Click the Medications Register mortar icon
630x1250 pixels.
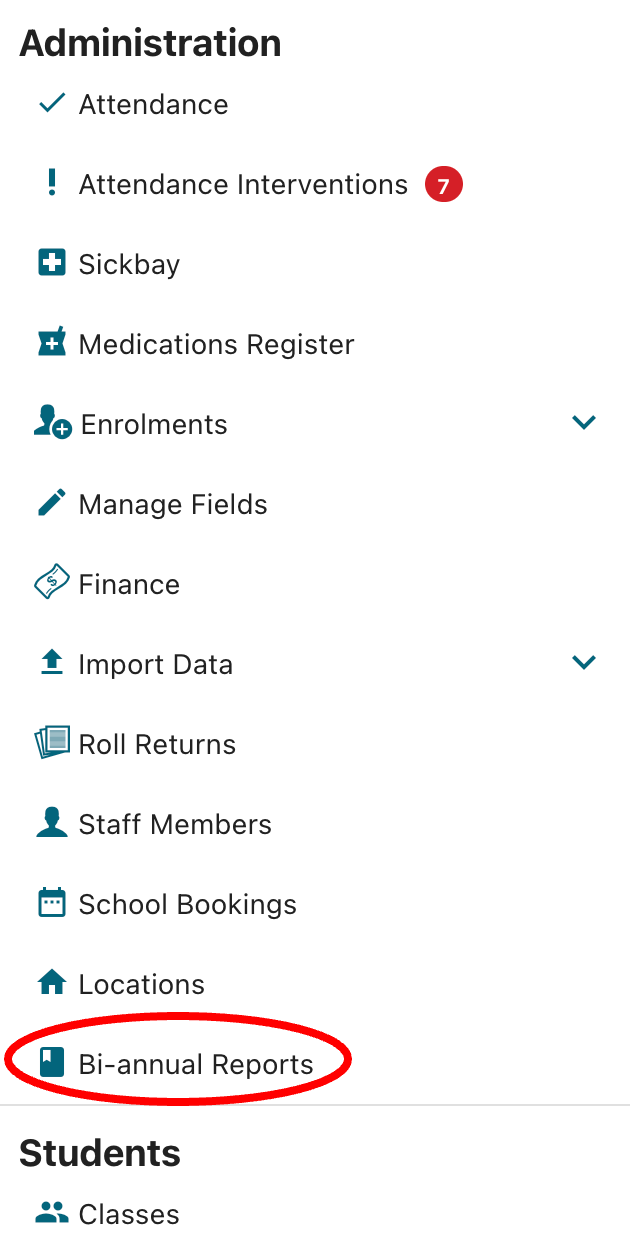point(51,343)
